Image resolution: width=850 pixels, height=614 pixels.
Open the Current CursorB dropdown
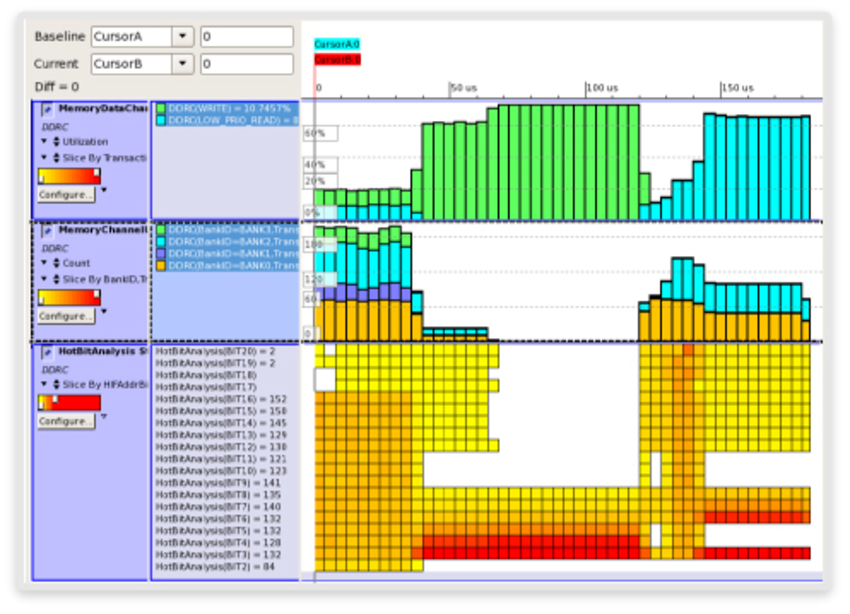coord(182,64)
